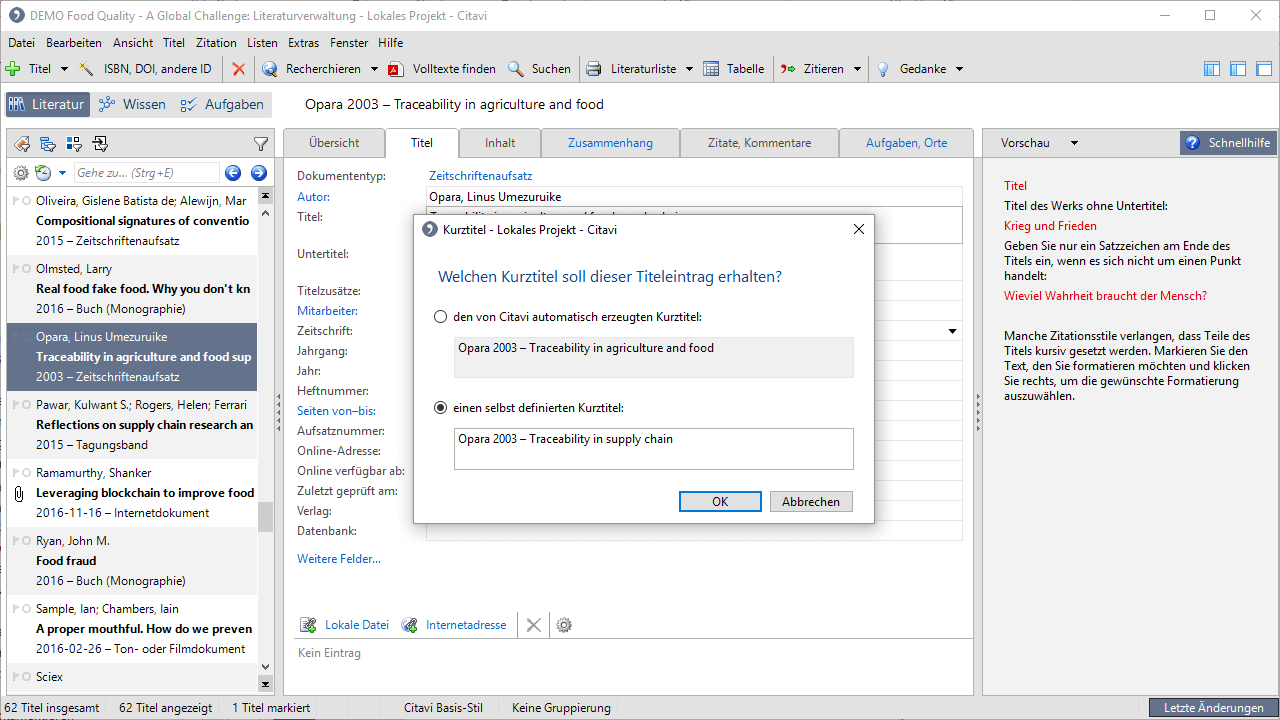Screen dimensions: 1280x720
Task: Click the filter funnel icon above title list
Action: (261, 144)
